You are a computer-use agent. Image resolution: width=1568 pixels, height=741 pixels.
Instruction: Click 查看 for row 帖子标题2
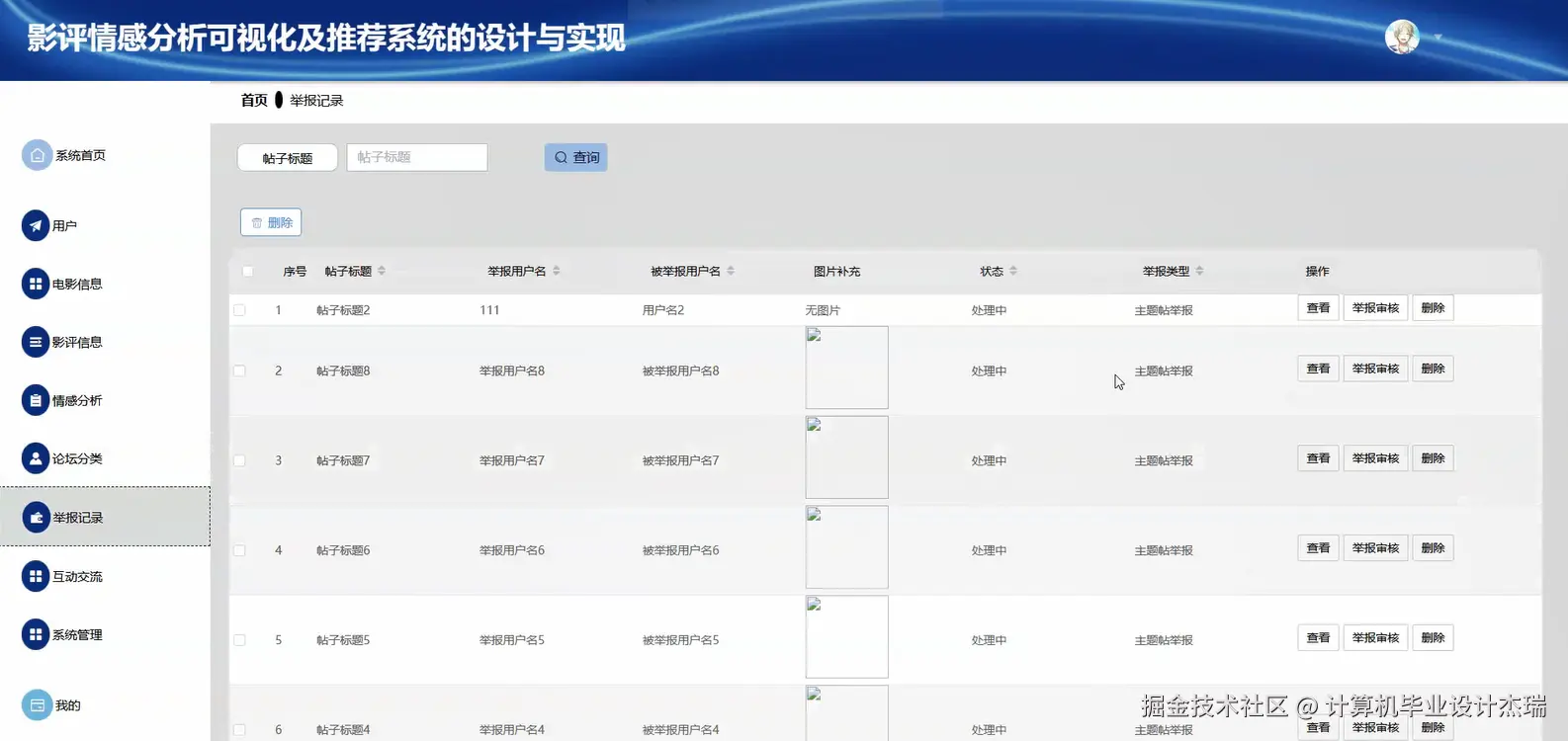[1318, 308]
